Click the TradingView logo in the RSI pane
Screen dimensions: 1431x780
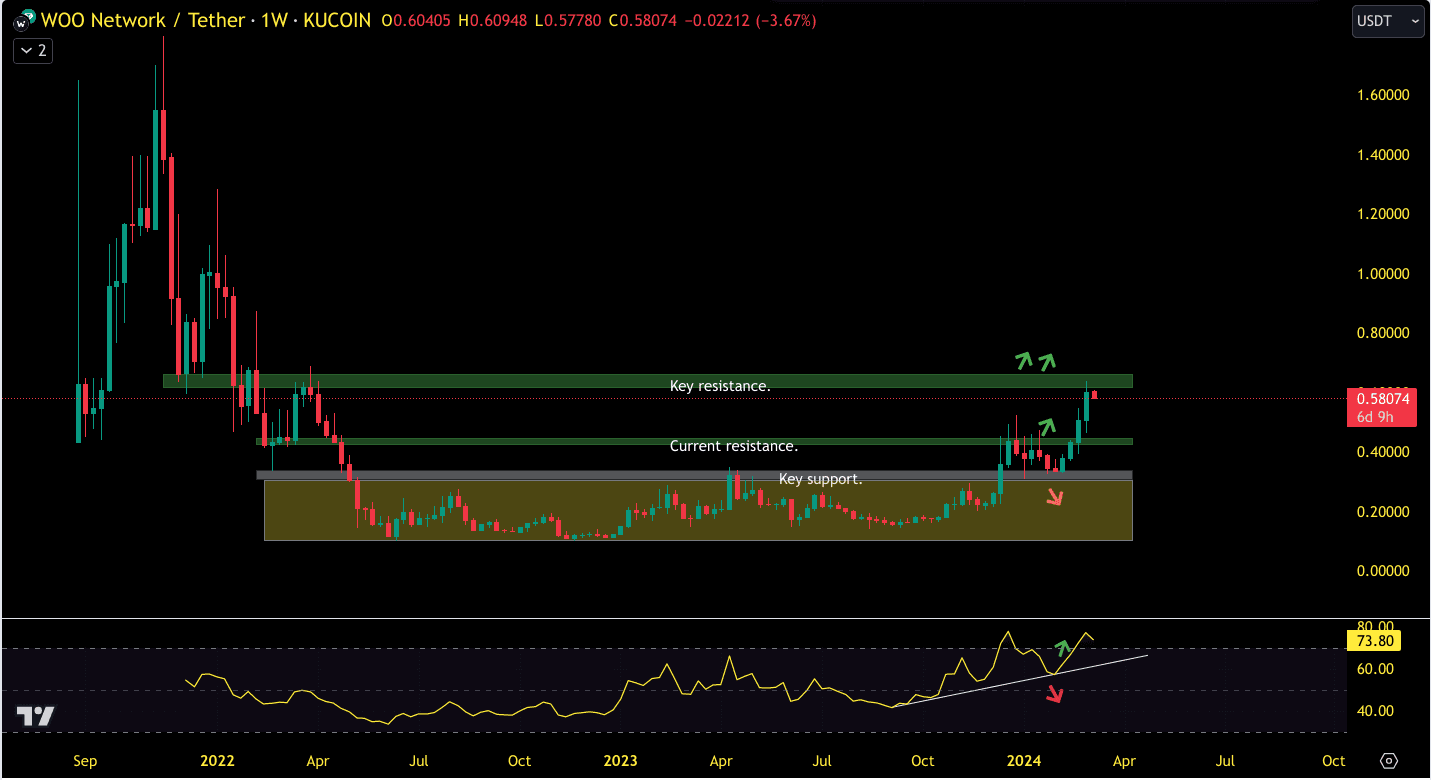[x=36, y=716]
